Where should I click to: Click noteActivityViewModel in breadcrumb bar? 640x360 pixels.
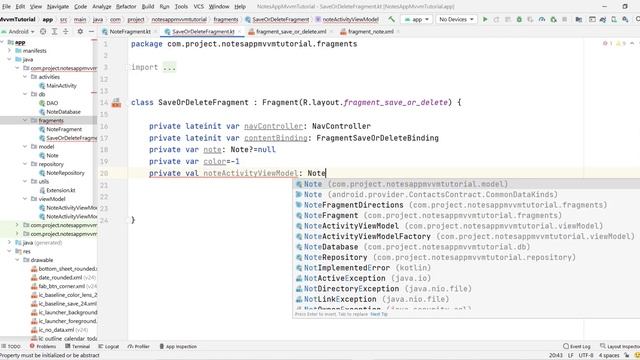click(347, 19)
